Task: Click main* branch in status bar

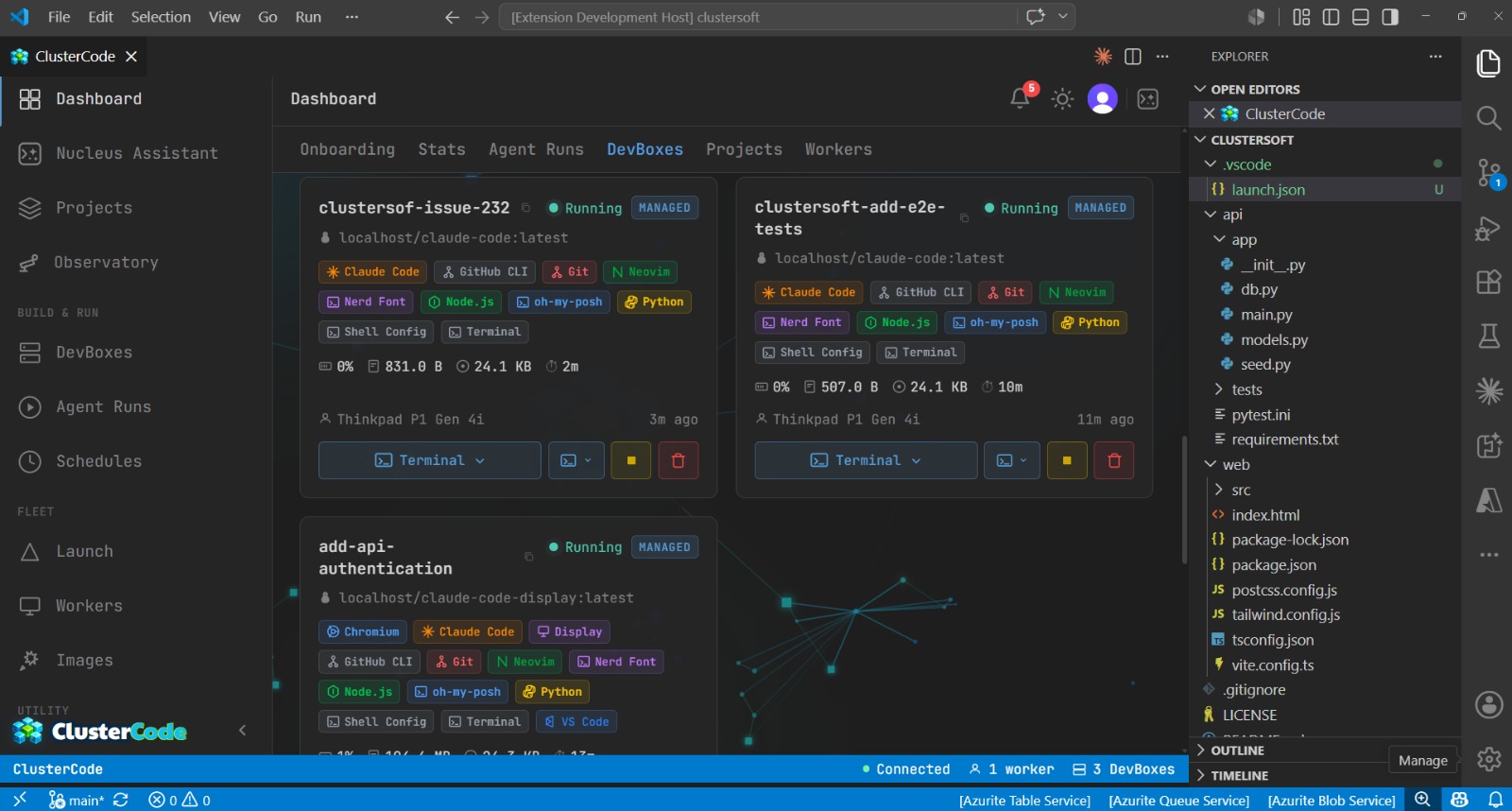Action: [x=77, y=800]
